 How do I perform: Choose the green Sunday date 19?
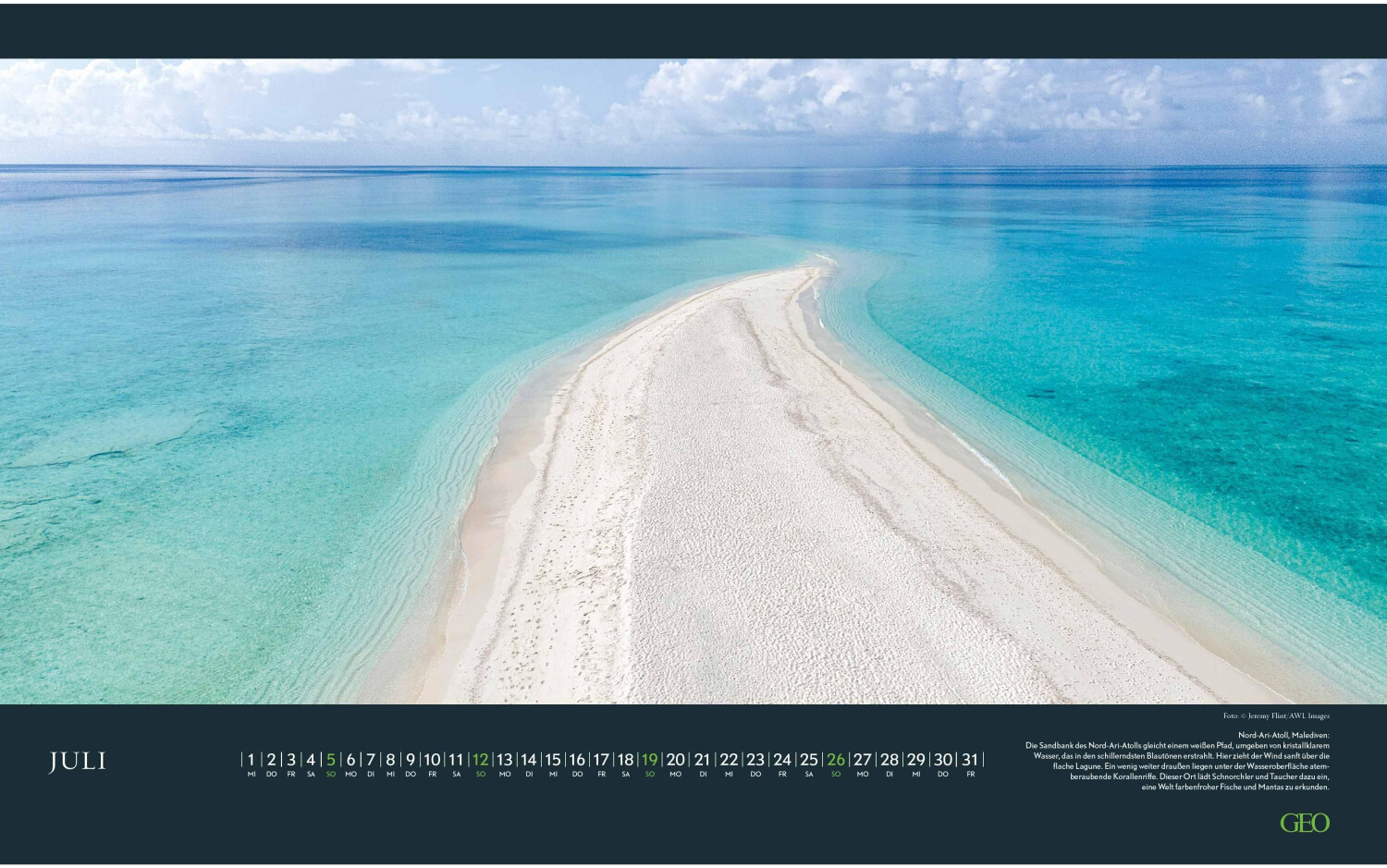[x=650, y=760]
